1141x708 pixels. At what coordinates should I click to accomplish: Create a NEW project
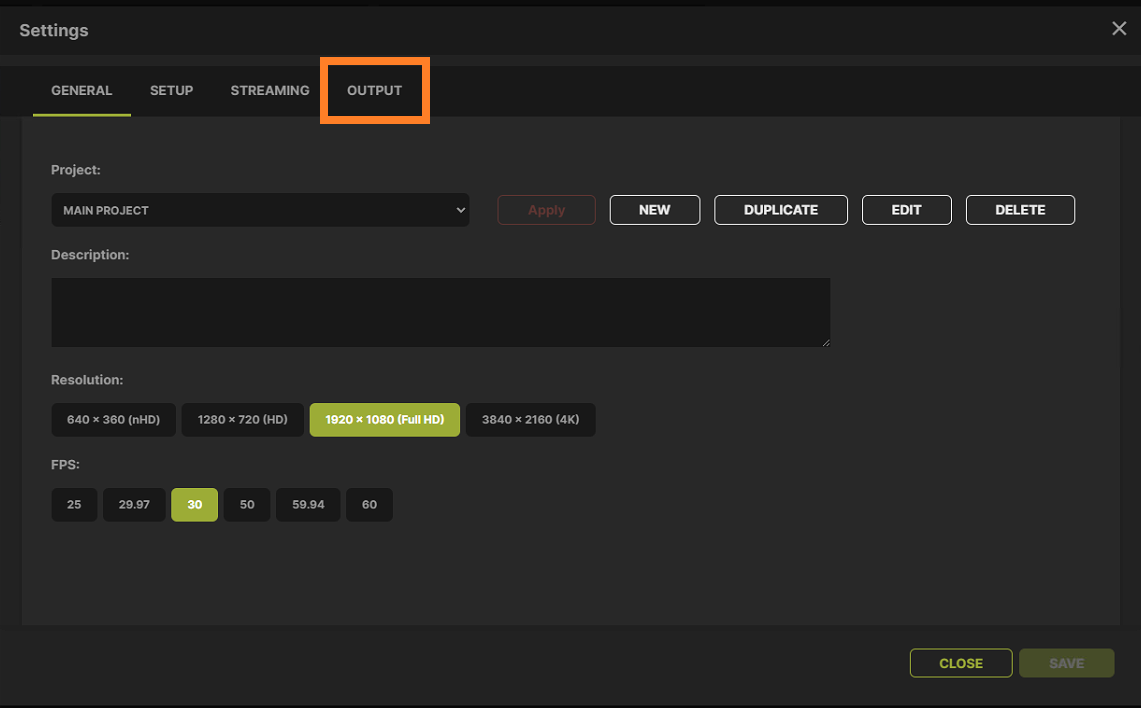point(654,209)
